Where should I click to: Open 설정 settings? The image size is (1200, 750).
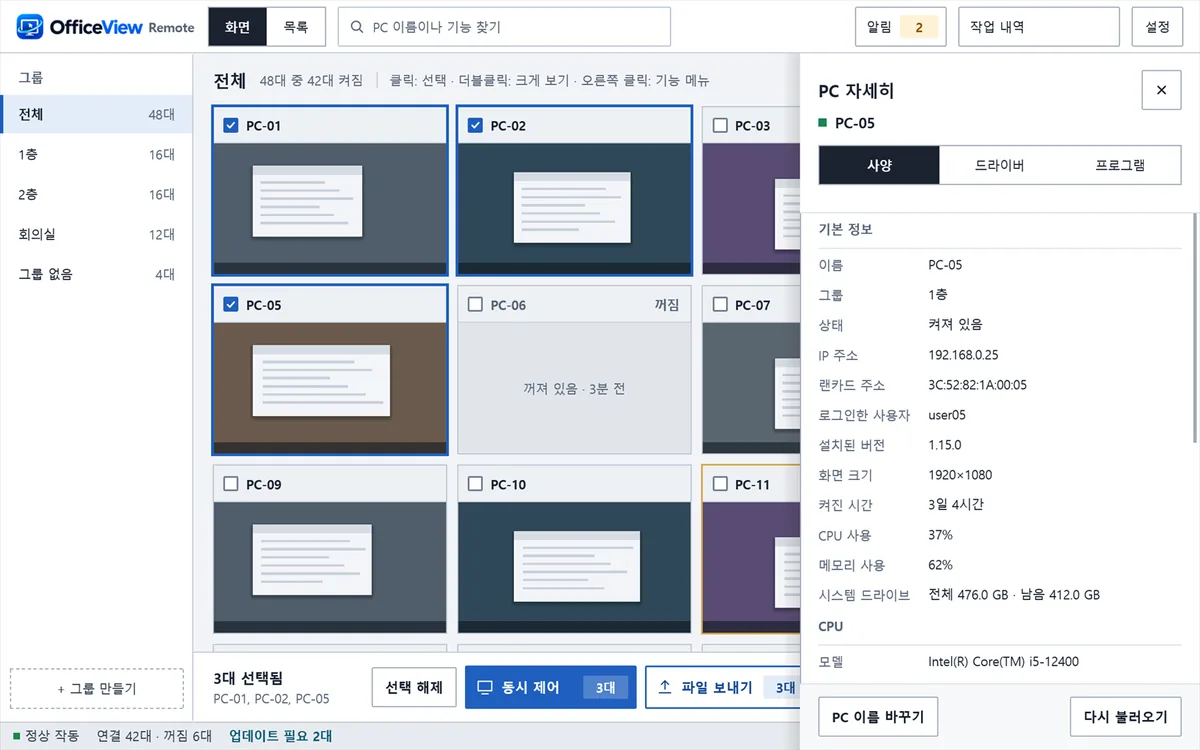pos(1157,27)
